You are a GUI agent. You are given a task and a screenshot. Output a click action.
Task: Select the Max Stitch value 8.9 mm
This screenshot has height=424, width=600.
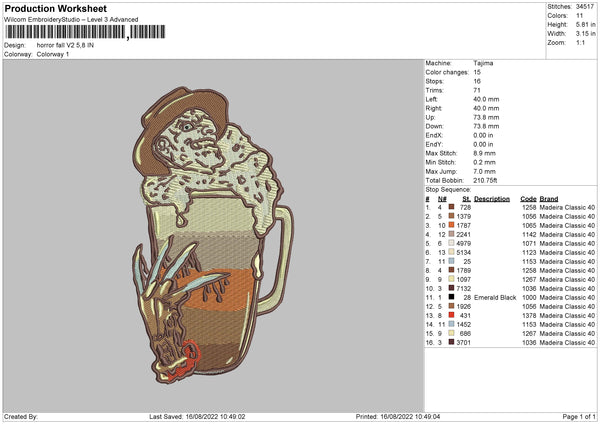point(484,153)
